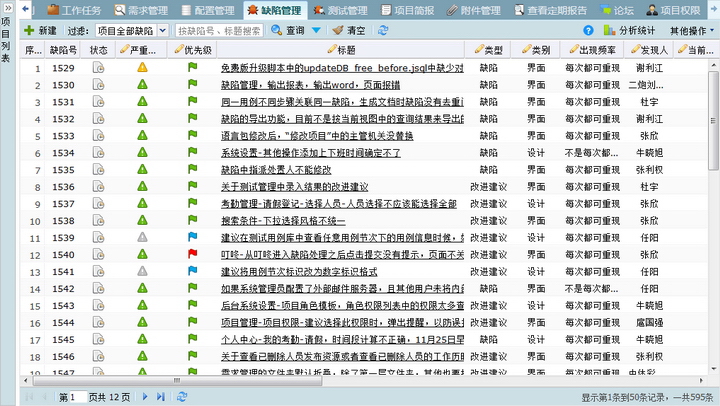Open the 项目全部缺陷 filter dropdown

163,30
